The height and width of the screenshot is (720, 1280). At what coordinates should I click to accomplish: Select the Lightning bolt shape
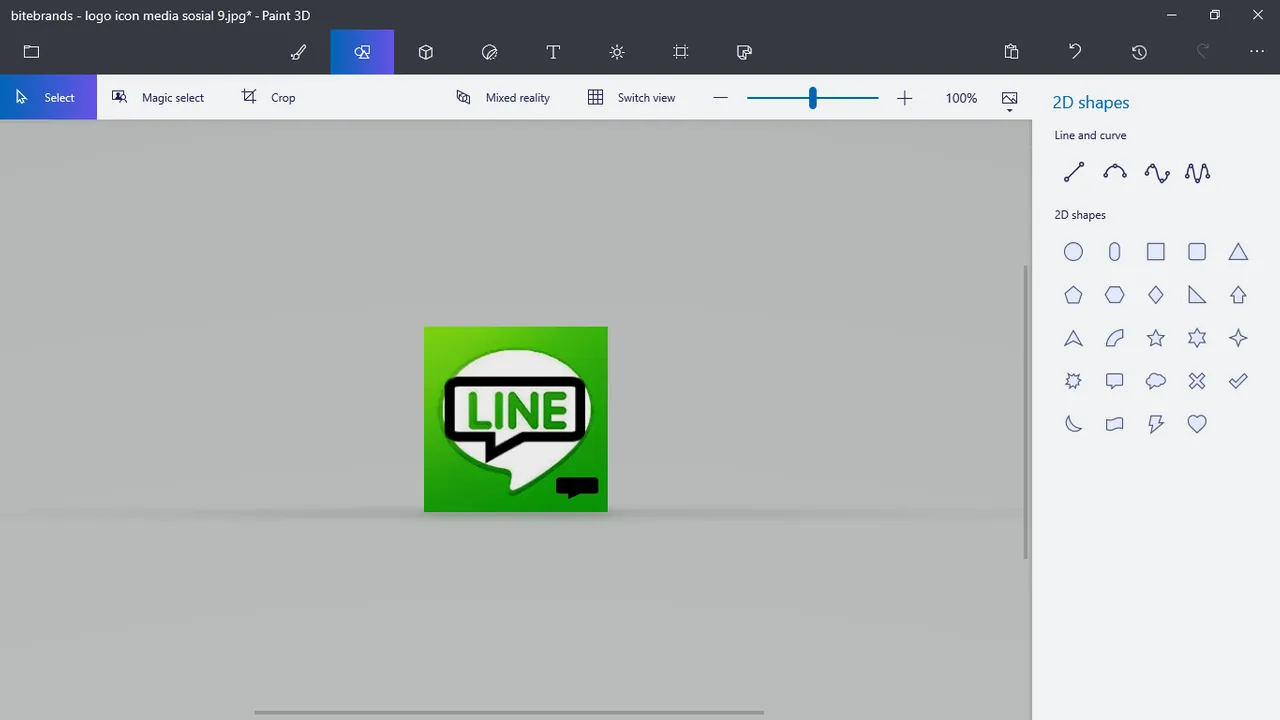click(x=1156, y=424)
